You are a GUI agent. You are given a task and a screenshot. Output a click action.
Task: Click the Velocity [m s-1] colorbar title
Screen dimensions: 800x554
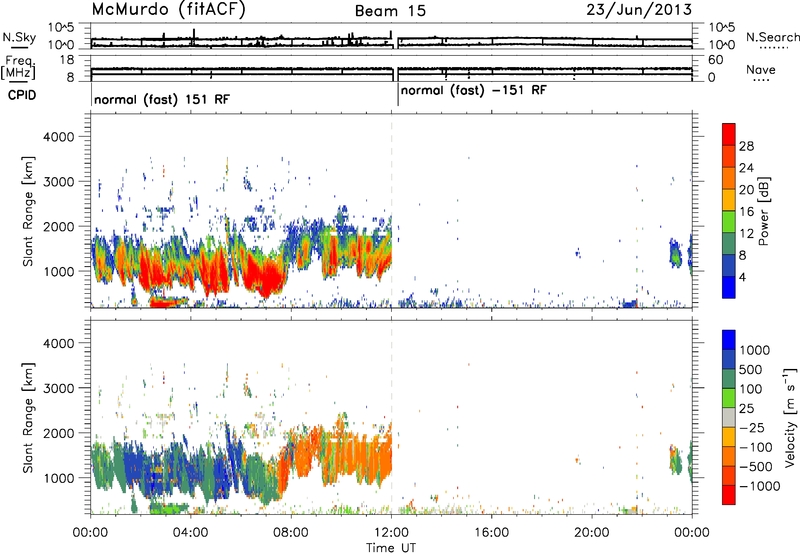pyautogui.click(x=790, y=418)
